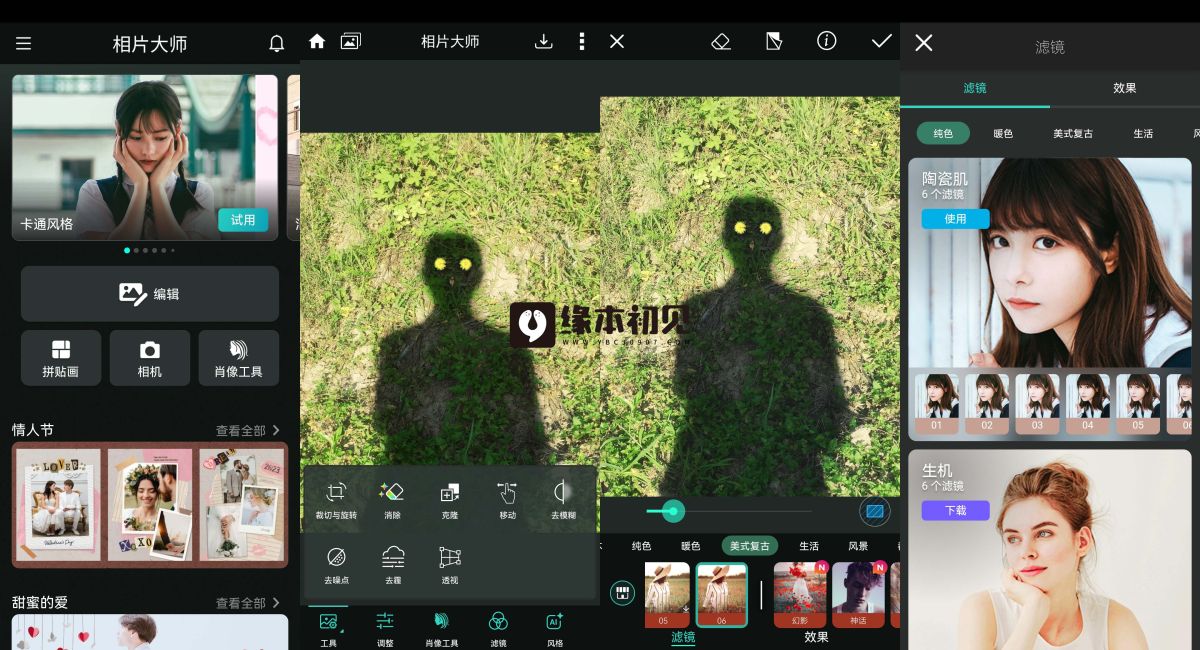Open 拼贴画 collage button
This screenshot has width=1200, height=650.
(61, 358)
